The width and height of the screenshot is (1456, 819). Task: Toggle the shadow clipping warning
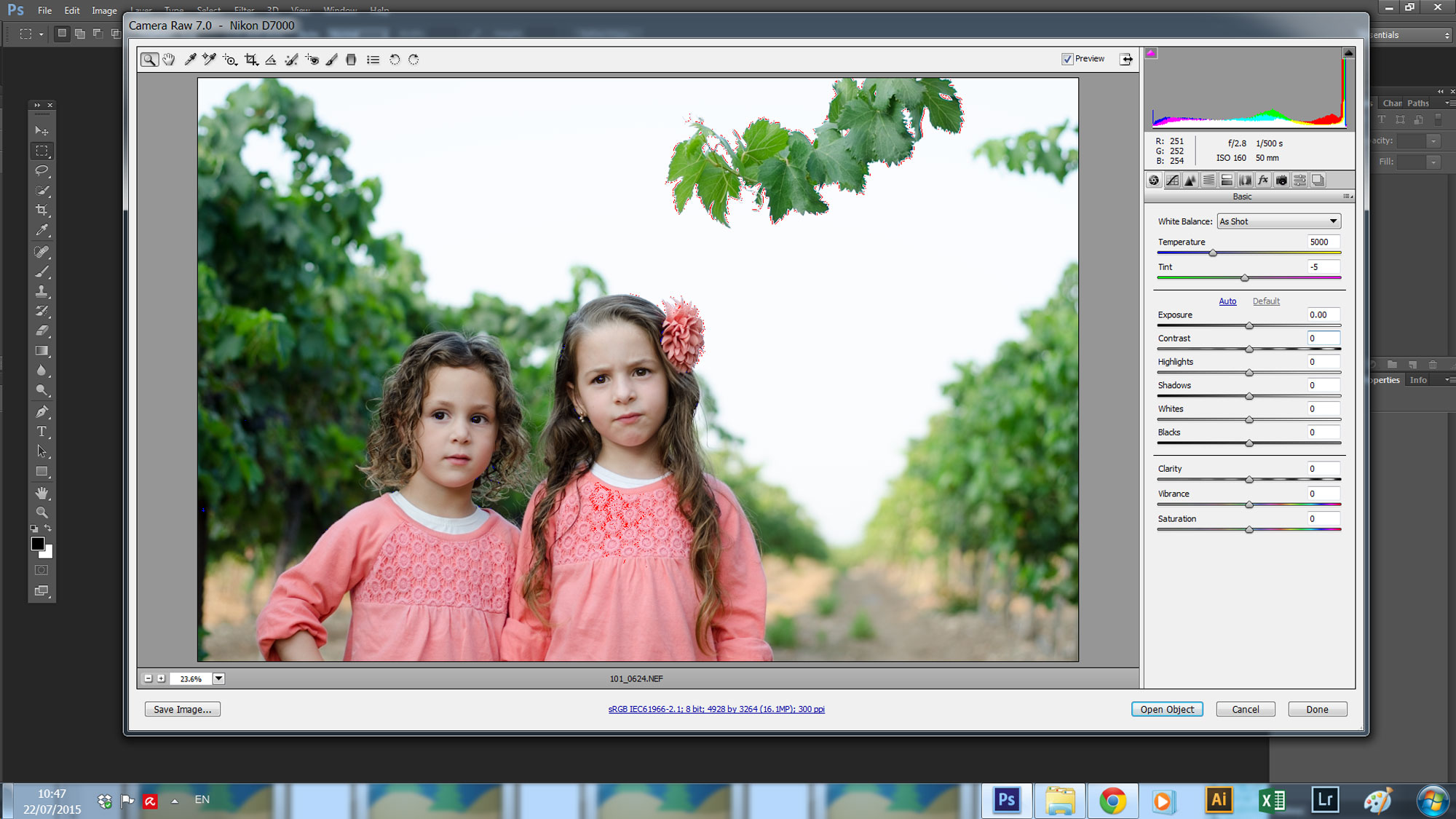coord(1152,53)
